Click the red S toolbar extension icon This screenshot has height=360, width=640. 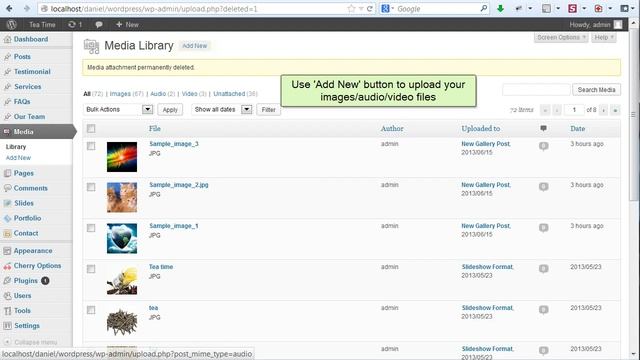coord(573,8)
